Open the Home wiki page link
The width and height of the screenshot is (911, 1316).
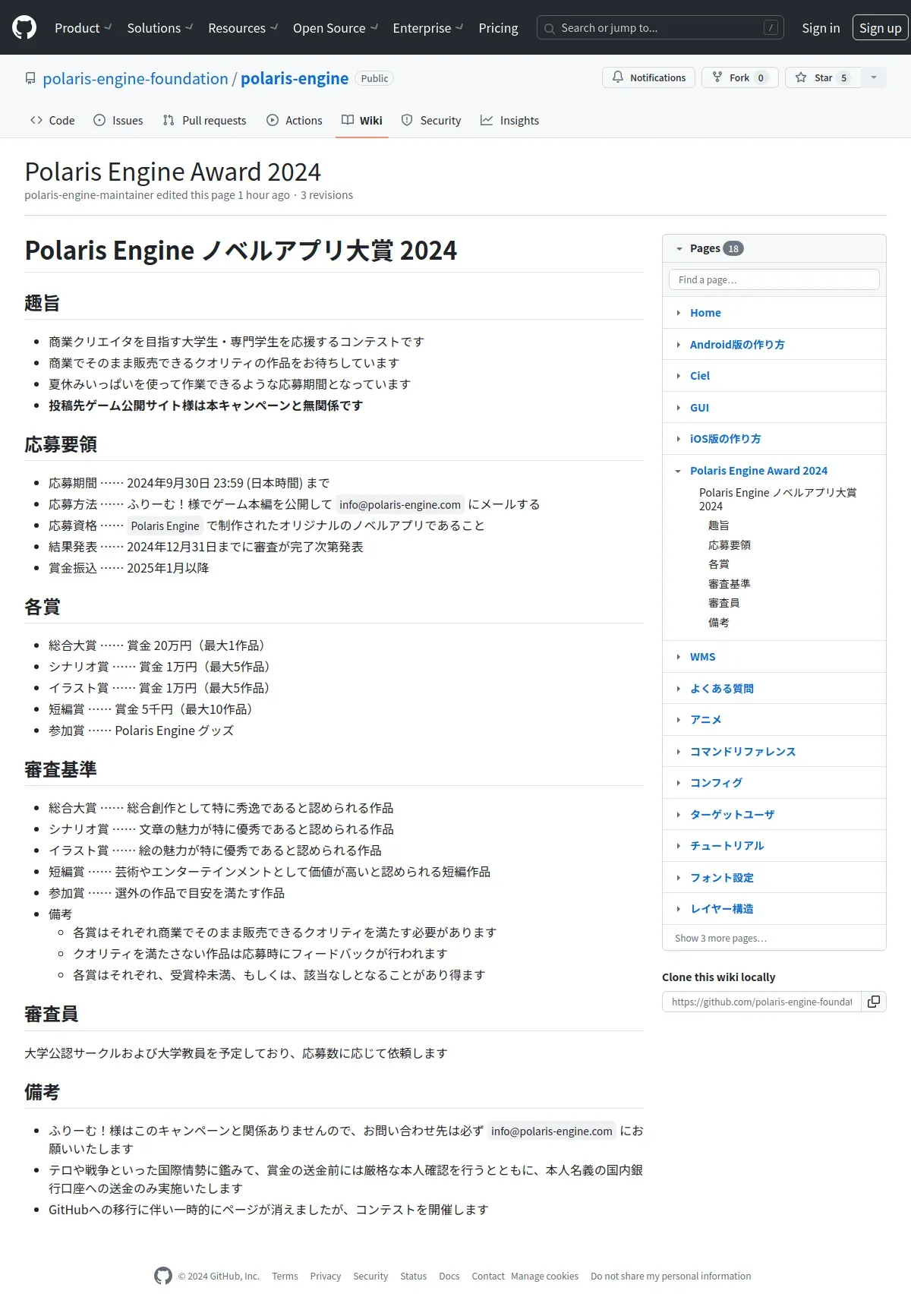tap(705, 313)
